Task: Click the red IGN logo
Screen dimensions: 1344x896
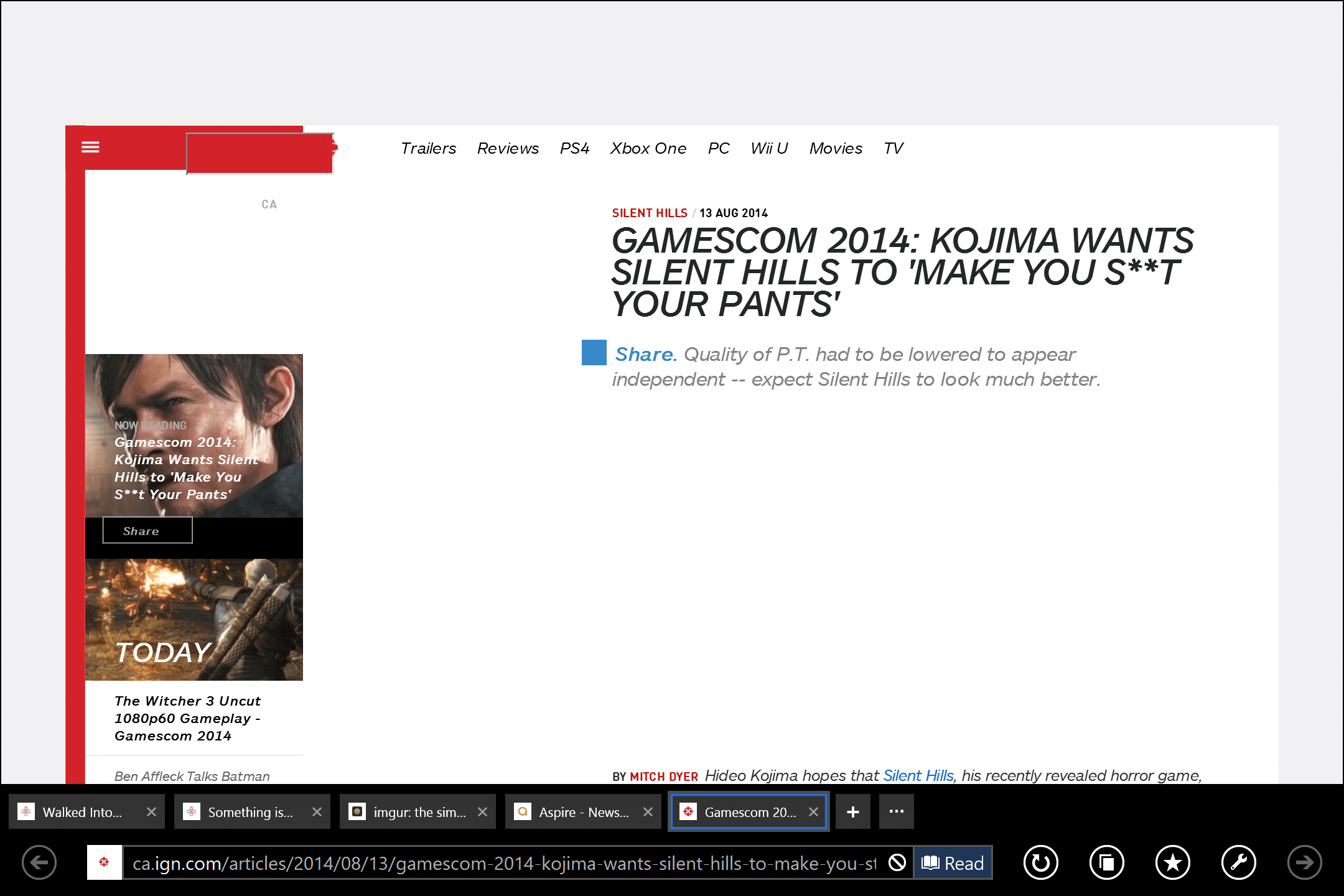Action: (260, 153)
